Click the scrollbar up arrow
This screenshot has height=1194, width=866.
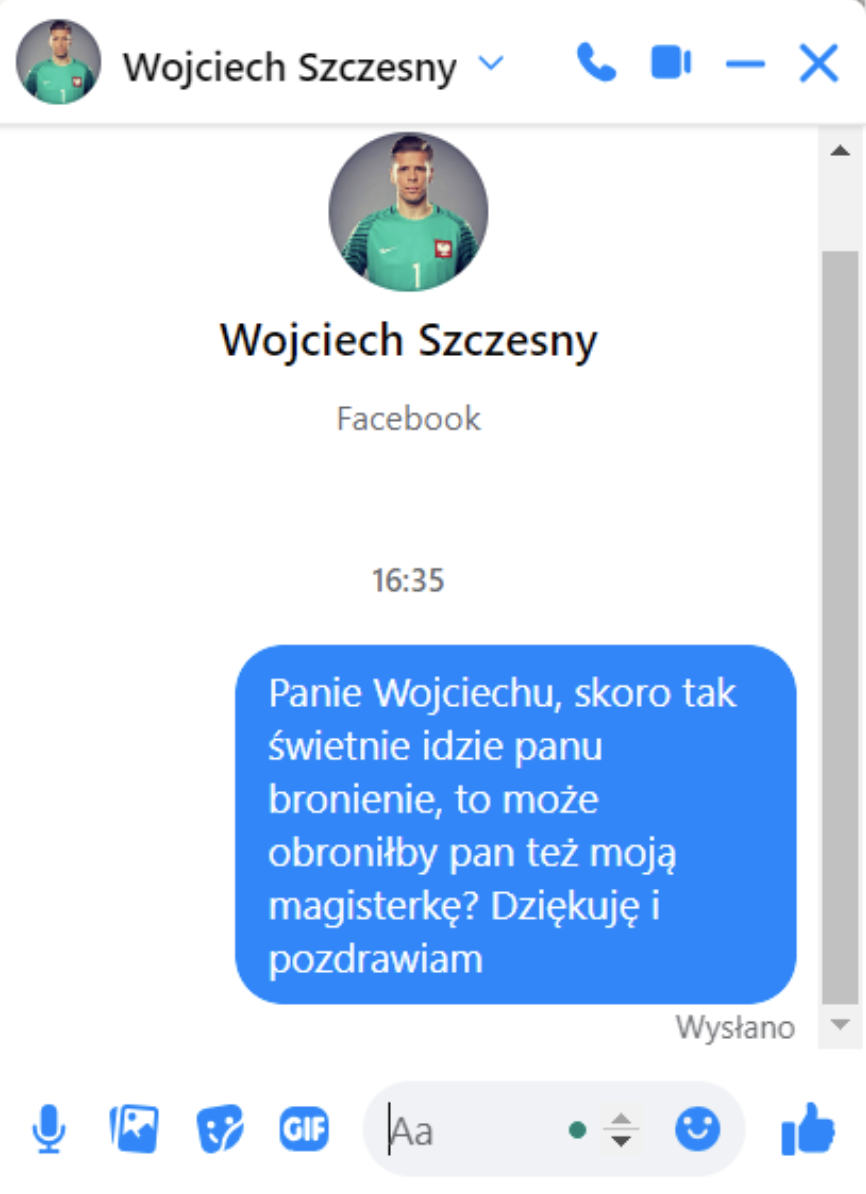[x=840, y=151]
